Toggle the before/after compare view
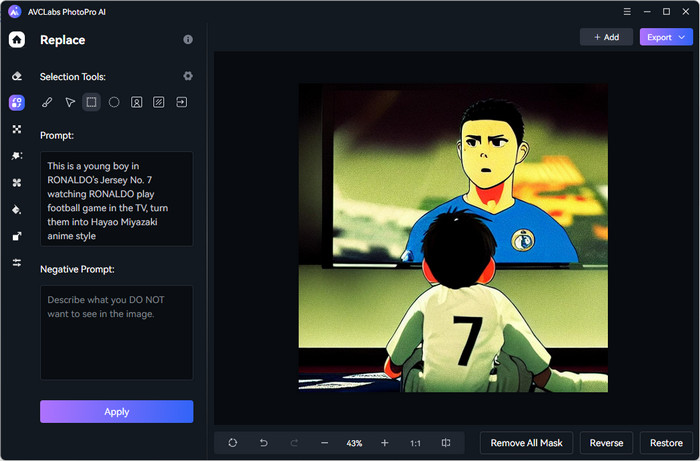700x461 pixels. (446, 443)
